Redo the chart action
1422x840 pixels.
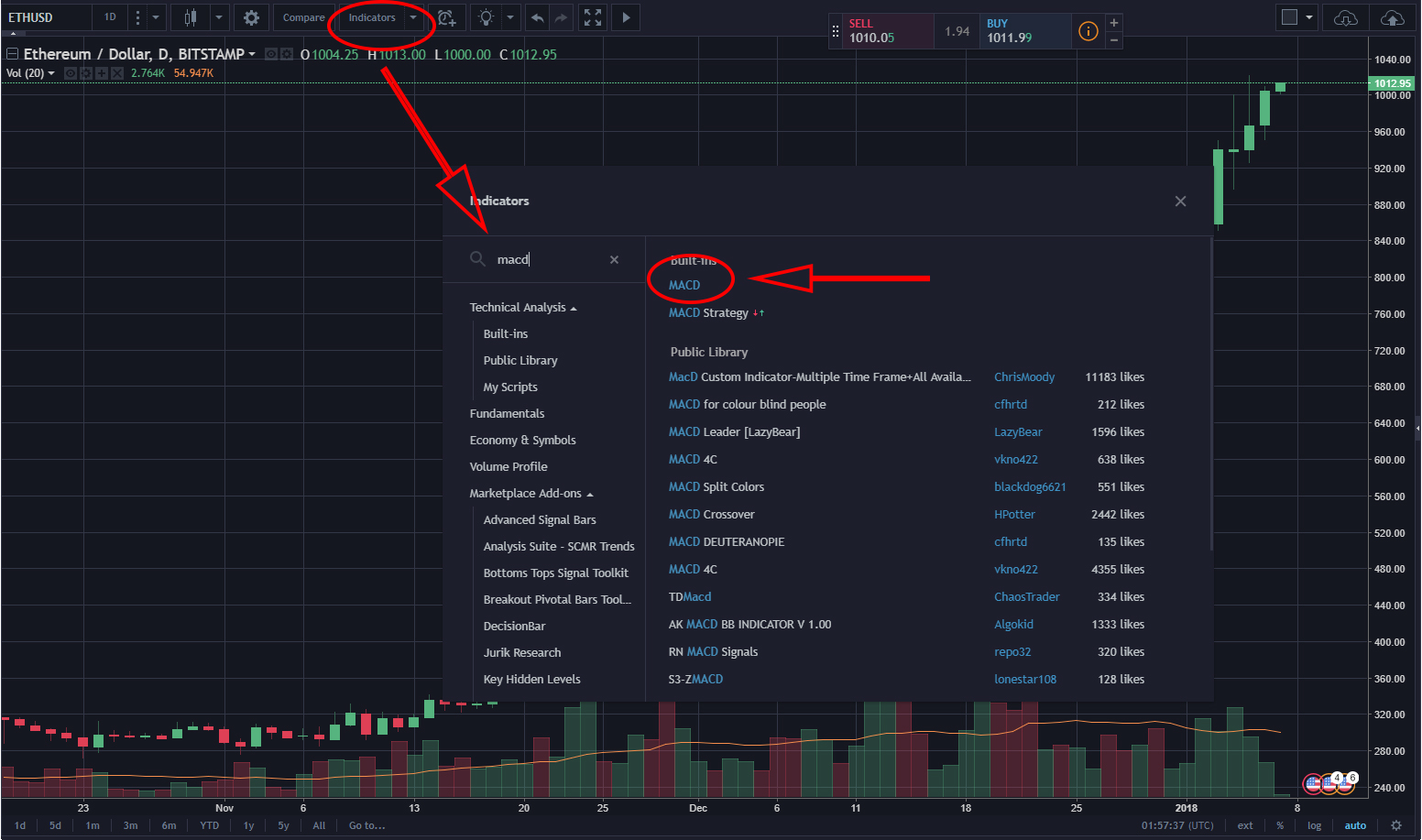click(x=561, y=17)
